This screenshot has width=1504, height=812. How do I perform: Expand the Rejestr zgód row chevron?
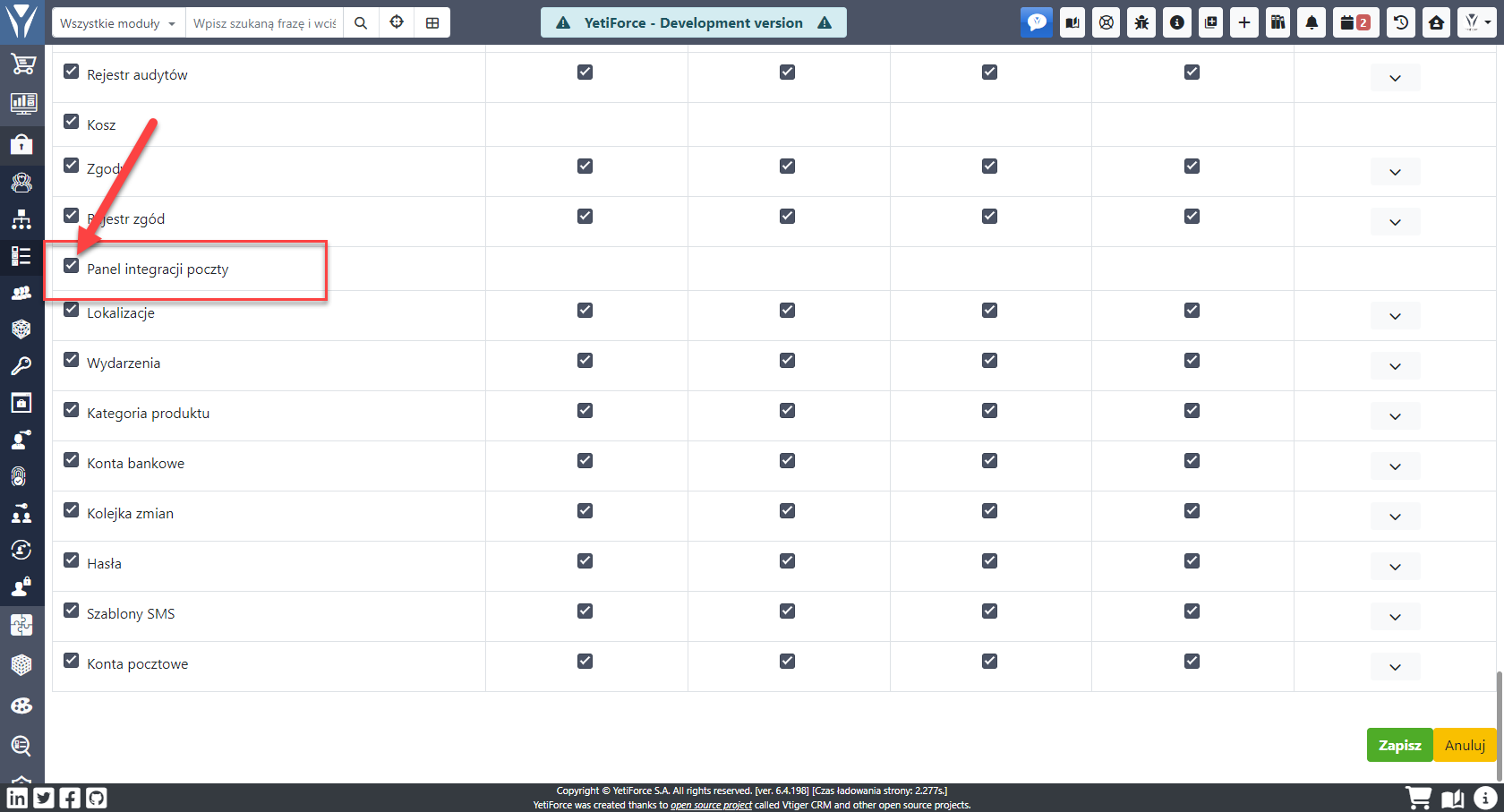(1395, 222)
